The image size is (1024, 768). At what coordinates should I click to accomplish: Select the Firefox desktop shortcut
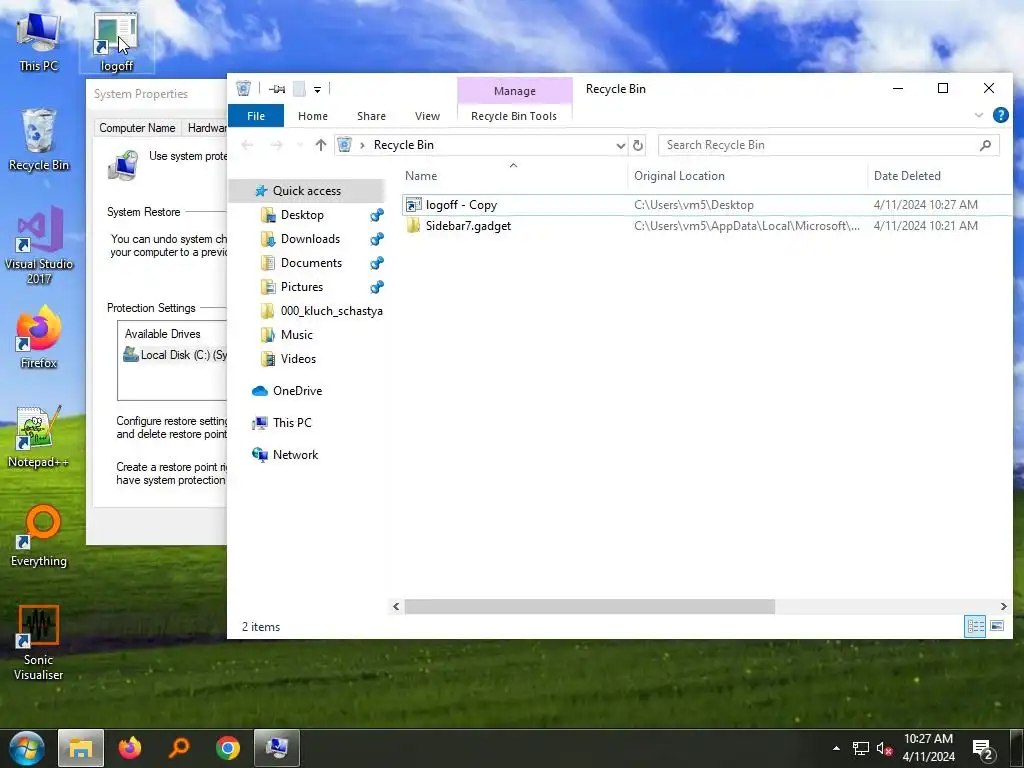pos(39,338)
